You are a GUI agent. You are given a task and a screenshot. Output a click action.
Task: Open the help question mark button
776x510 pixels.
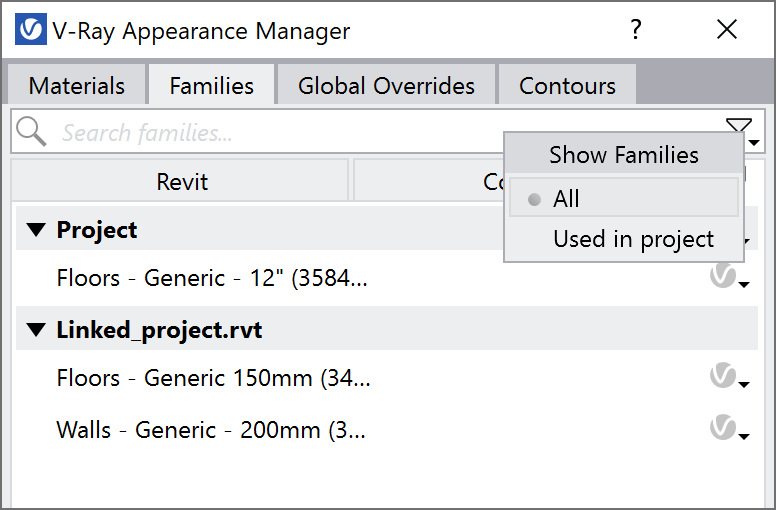click(x=636, y=30)
